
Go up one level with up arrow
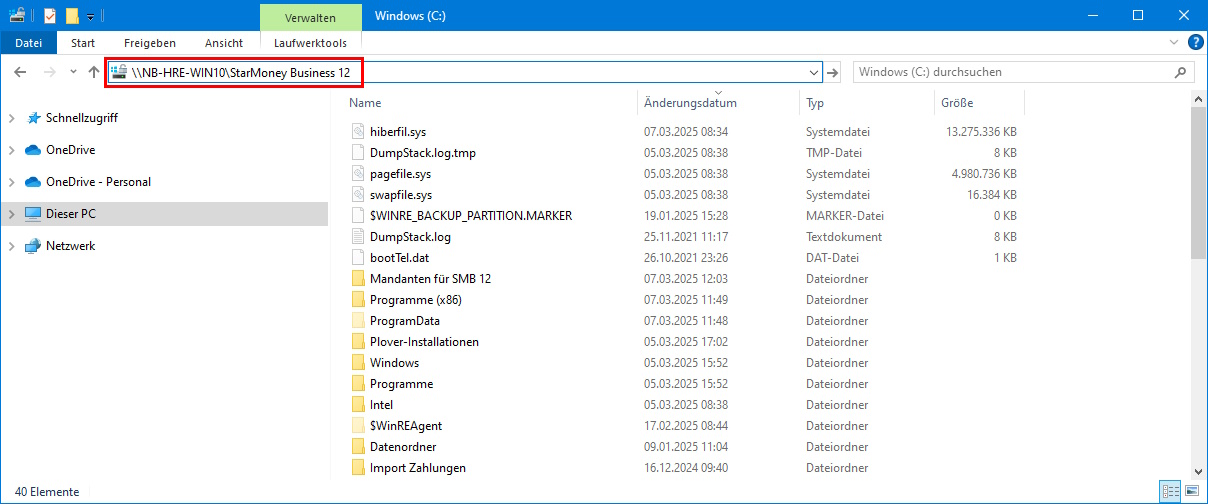[x=94, y=72]
